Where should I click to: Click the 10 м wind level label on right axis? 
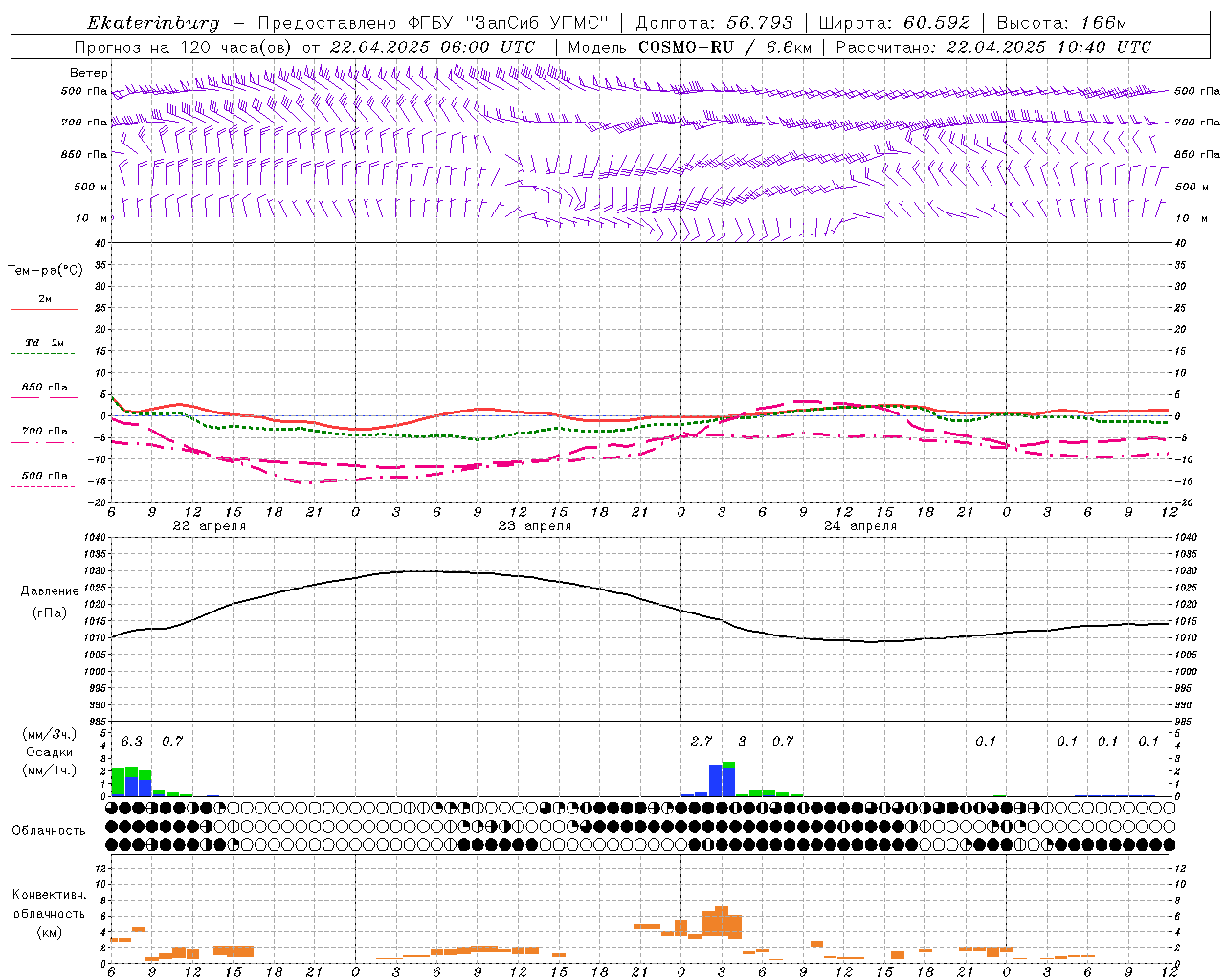tap(1191, 218)
